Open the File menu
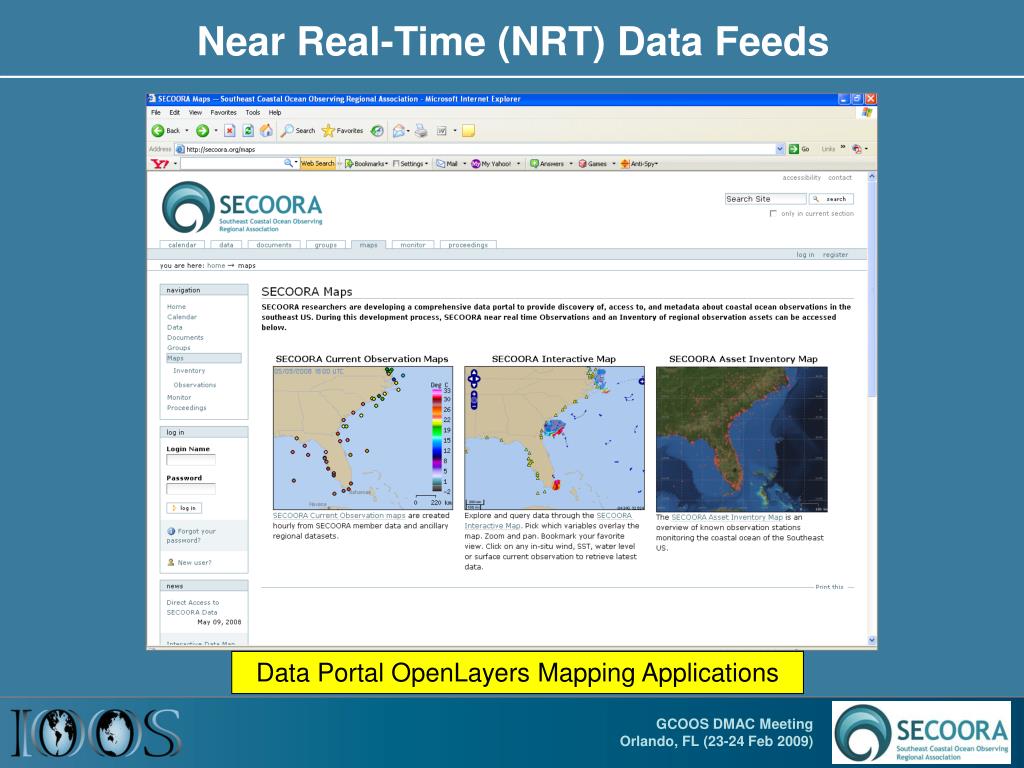 click(x=155, y=112)
